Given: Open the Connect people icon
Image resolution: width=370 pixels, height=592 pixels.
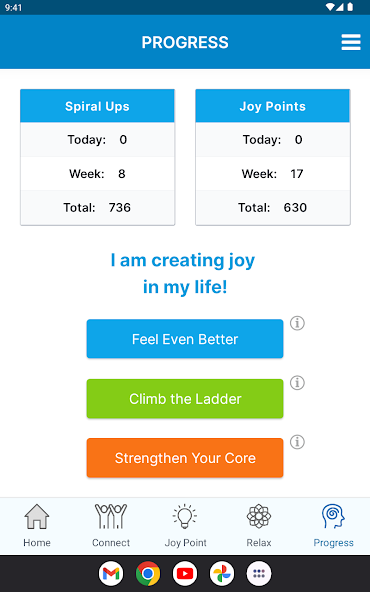Looking at the screenshot, I should tap(111, 516).
